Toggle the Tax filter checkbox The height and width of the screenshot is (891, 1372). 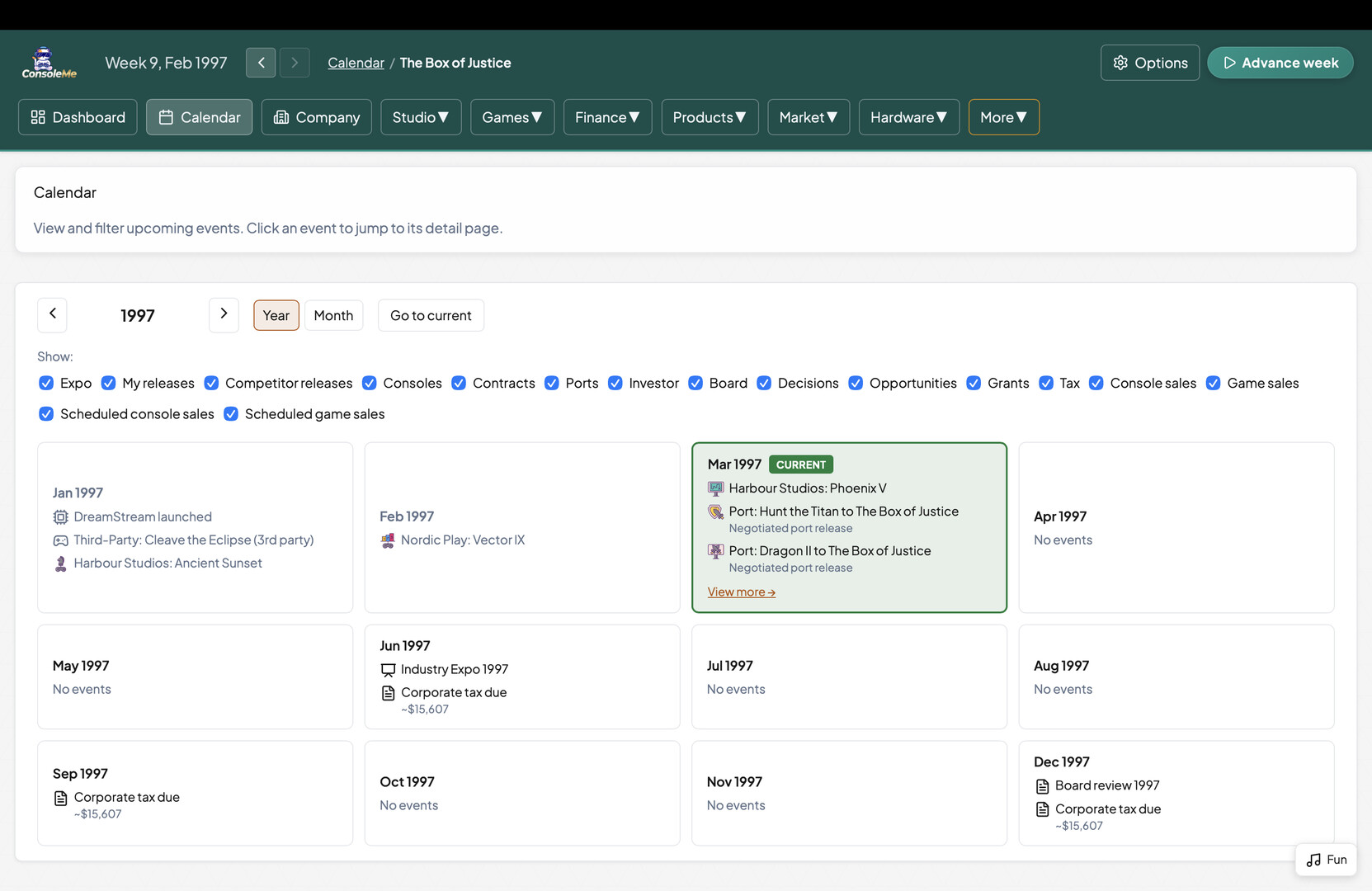[x=1046, y=383]
